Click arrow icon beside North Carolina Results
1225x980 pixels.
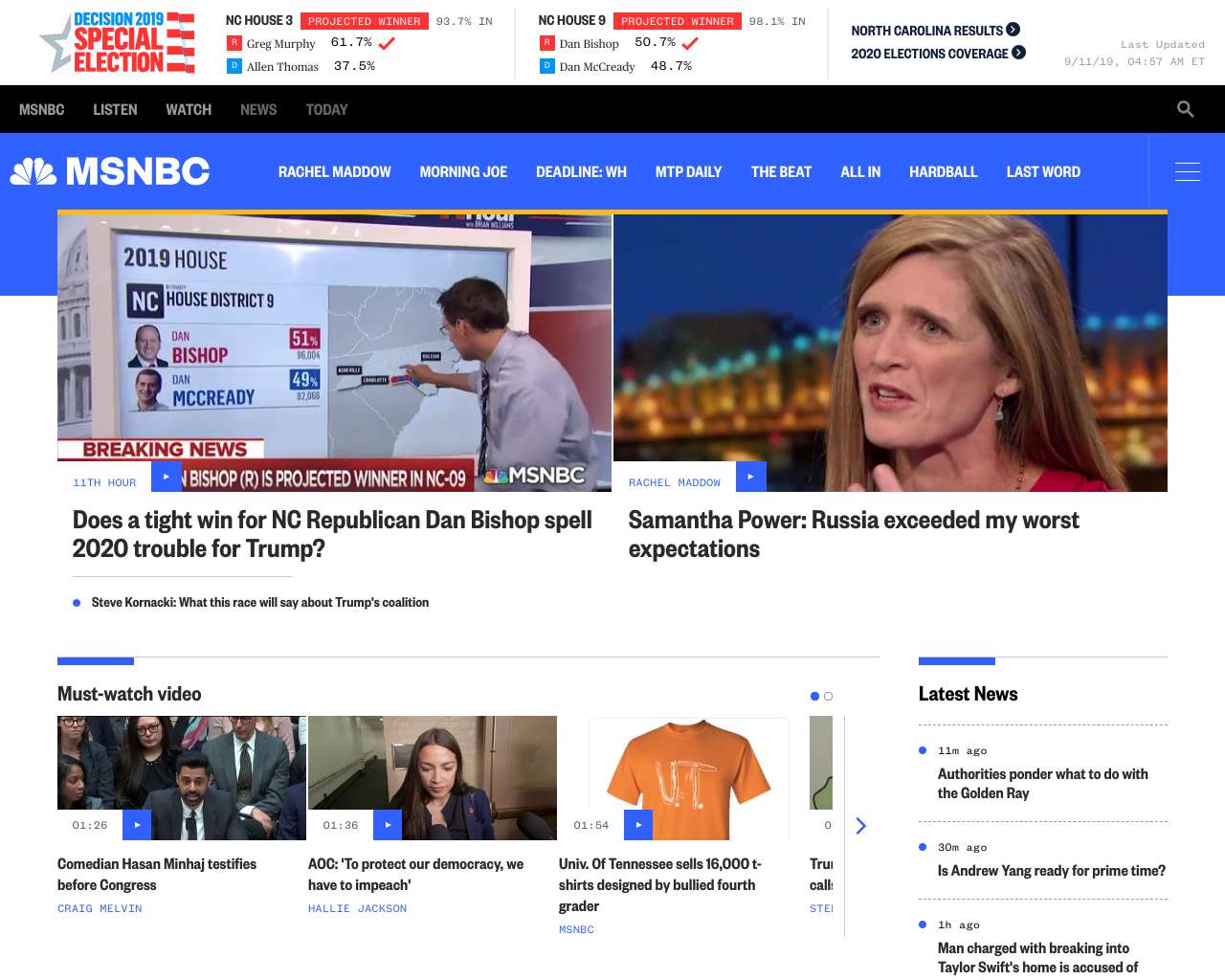point(1013,30)
